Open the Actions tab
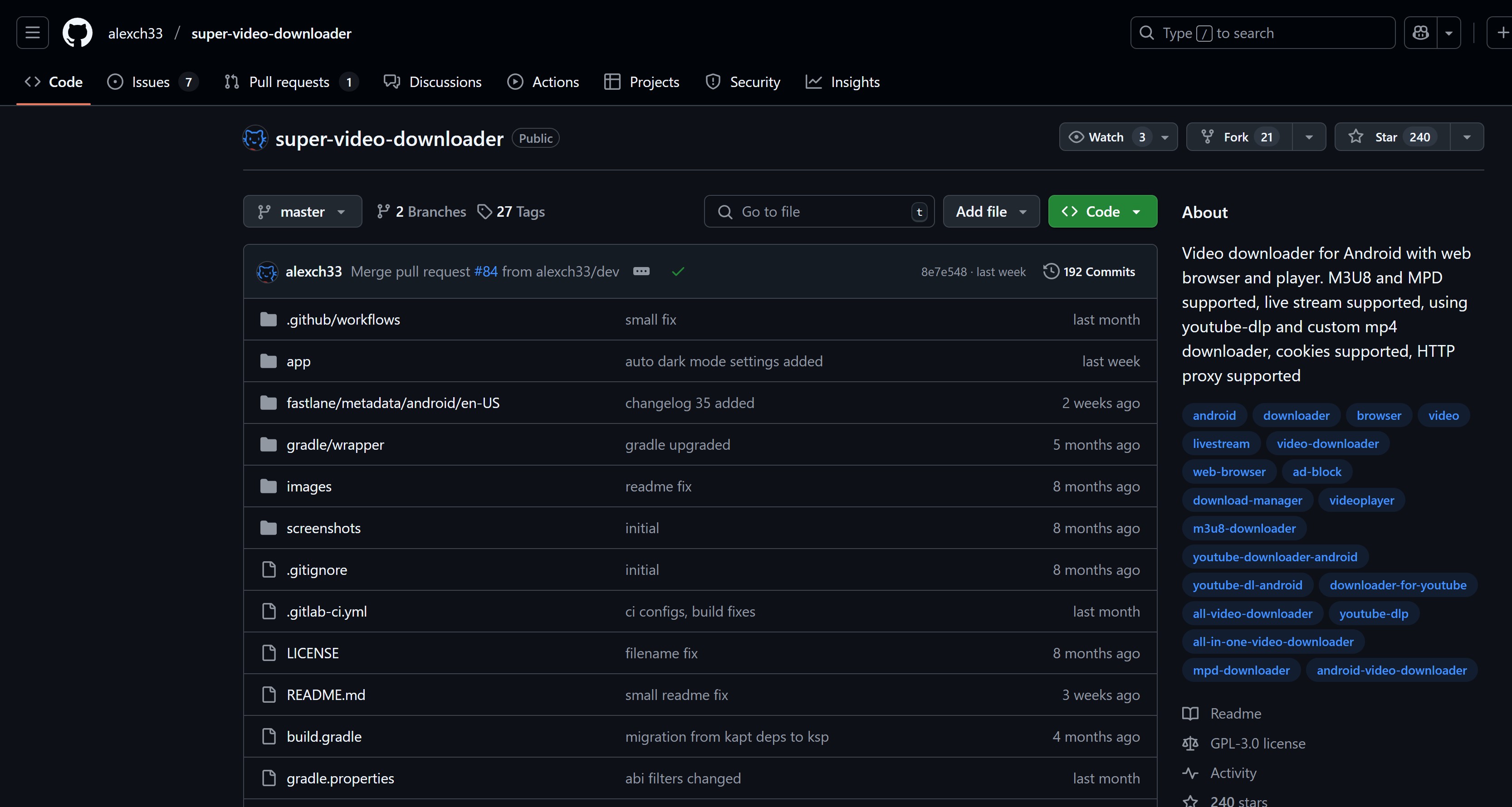 543,82
